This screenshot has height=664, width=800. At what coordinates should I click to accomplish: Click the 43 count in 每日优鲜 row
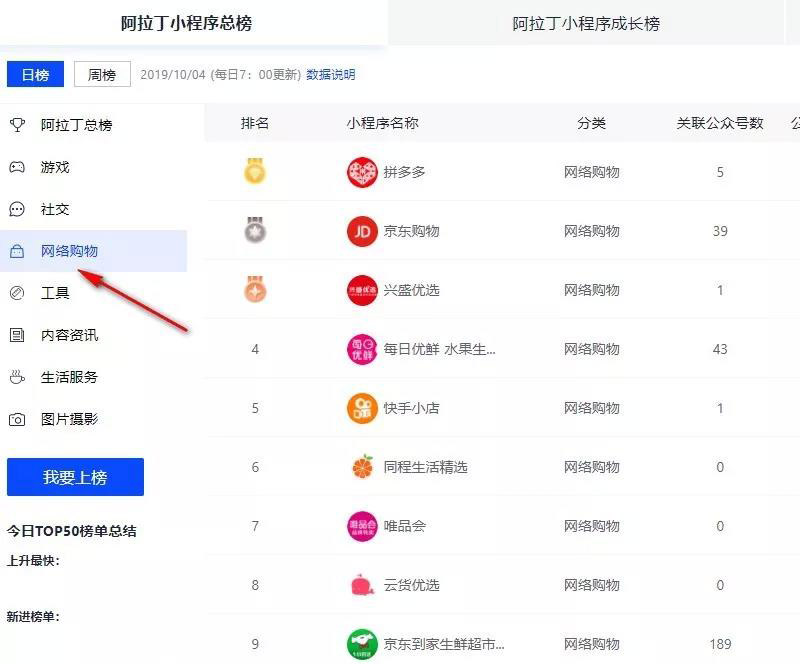click(720, 350)
